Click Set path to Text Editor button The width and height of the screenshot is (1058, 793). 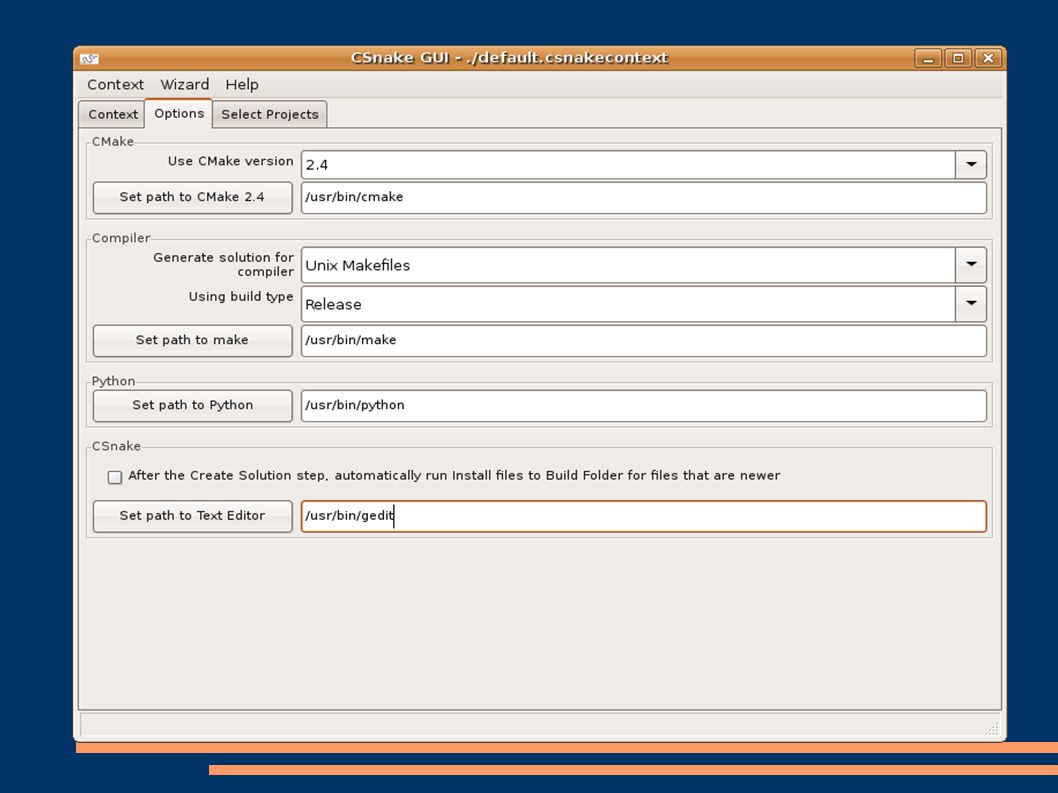pos(192,516)
